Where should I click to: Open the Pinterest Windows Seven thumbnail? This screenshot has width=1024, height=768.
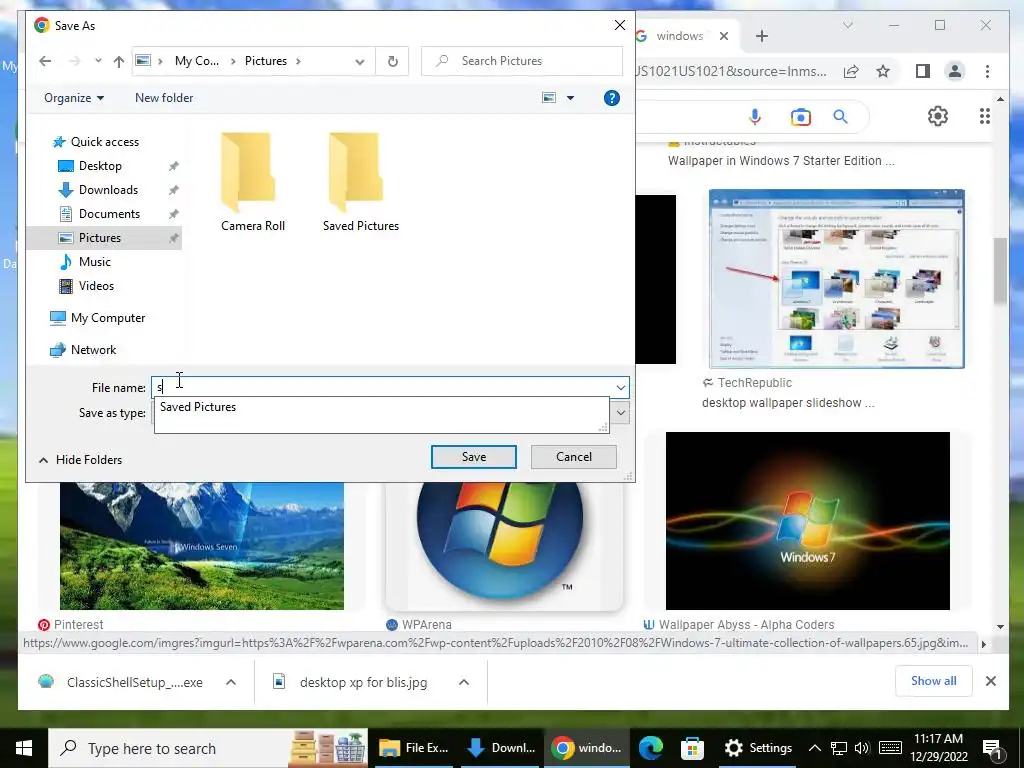202,546
